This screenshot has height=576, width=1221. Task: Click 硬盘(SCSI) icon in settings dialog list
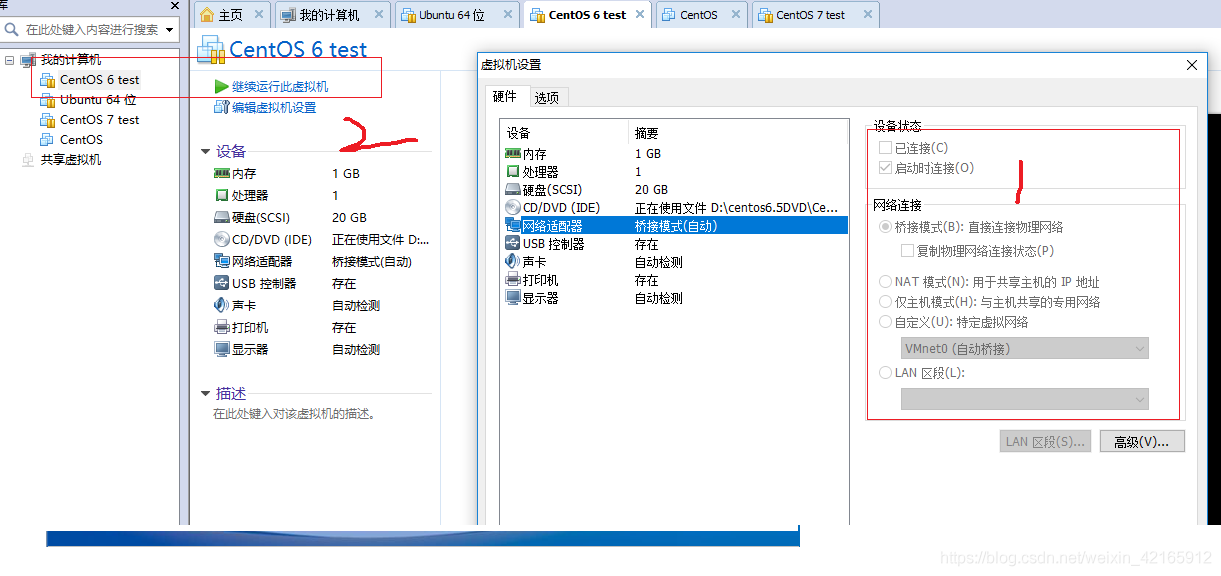pos(513,190)
